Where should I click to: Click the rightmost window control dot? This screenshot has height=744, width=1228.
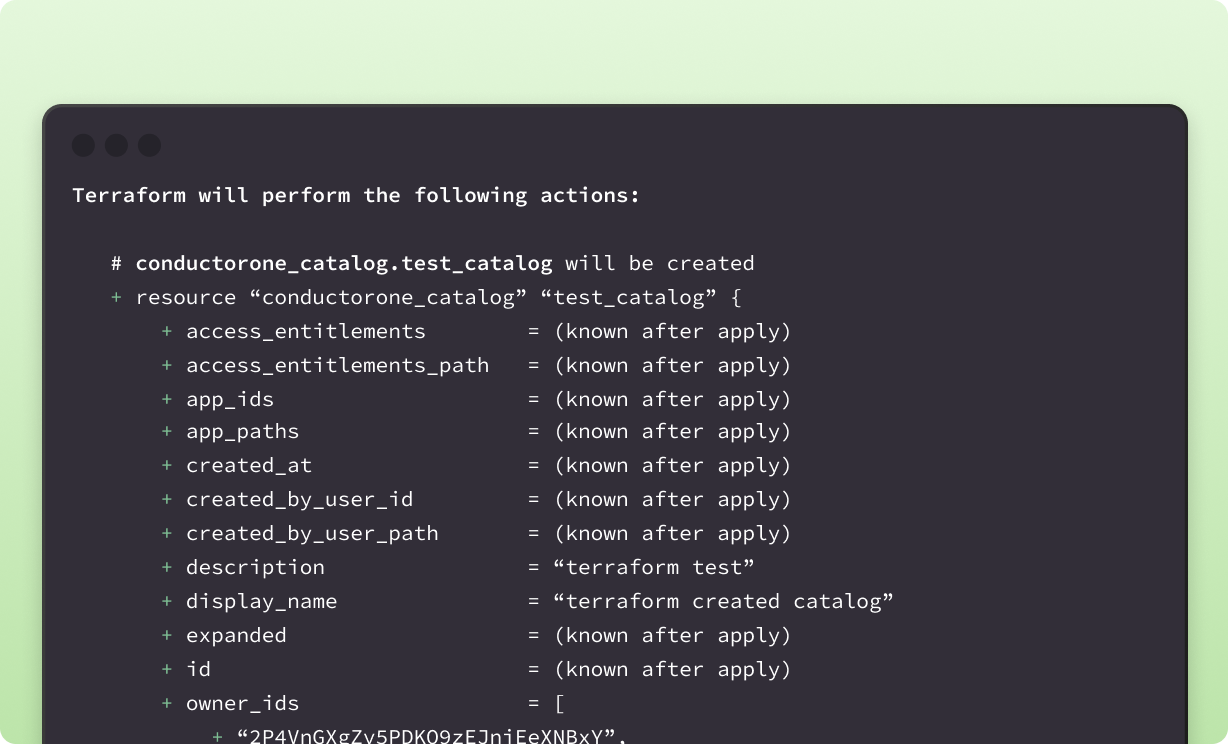(149, 146)
